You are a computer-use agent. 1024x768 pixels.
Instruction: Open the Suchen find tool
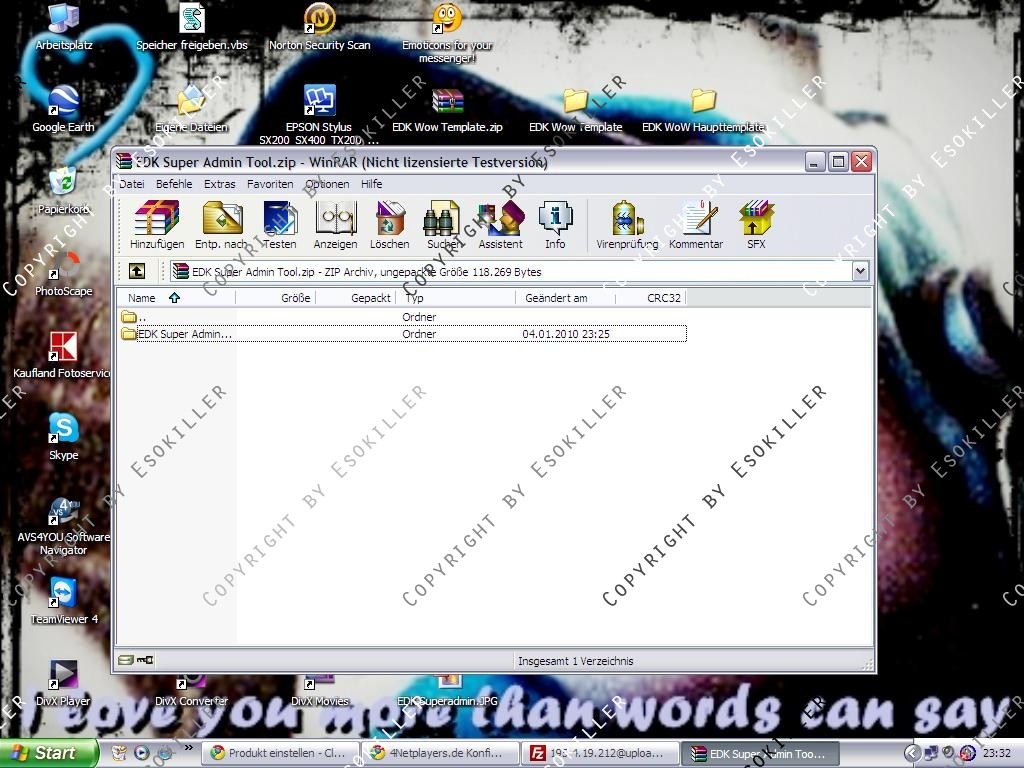443,225
